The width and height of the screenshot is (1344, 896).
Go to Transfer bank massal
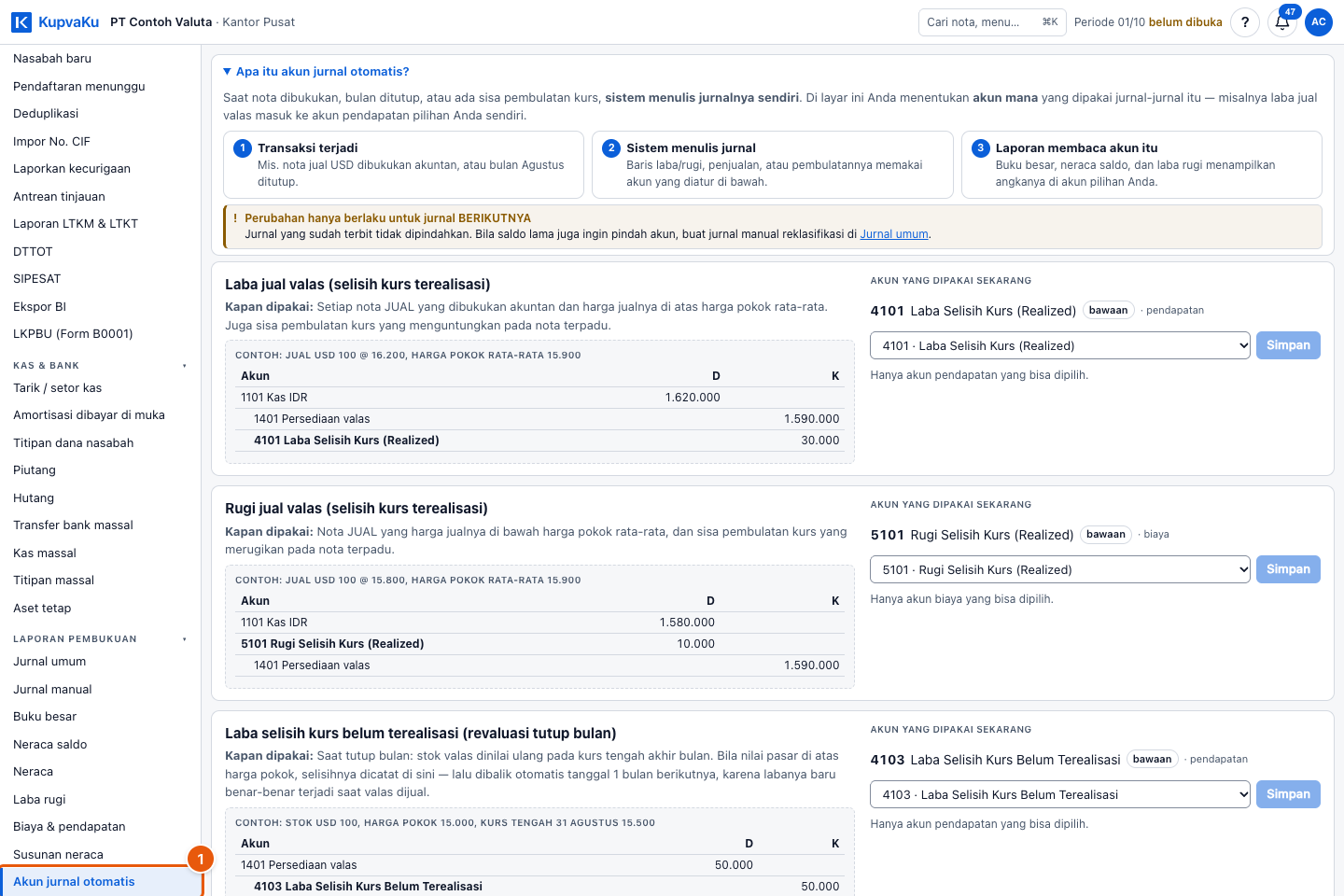(100, 525)
